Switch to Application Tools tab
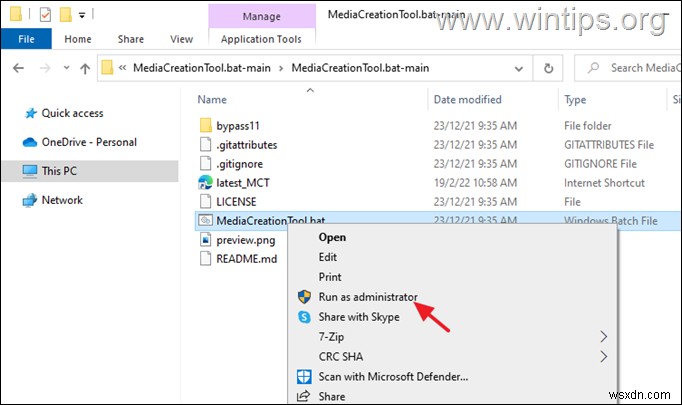 (x=261, y=39)
